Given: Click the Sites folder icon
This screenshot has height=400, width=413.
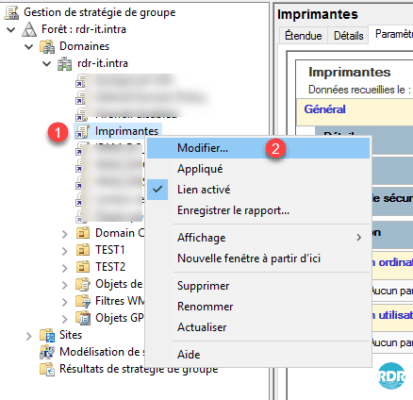Looking at the screenshot, I should click(x=47, y=335).
